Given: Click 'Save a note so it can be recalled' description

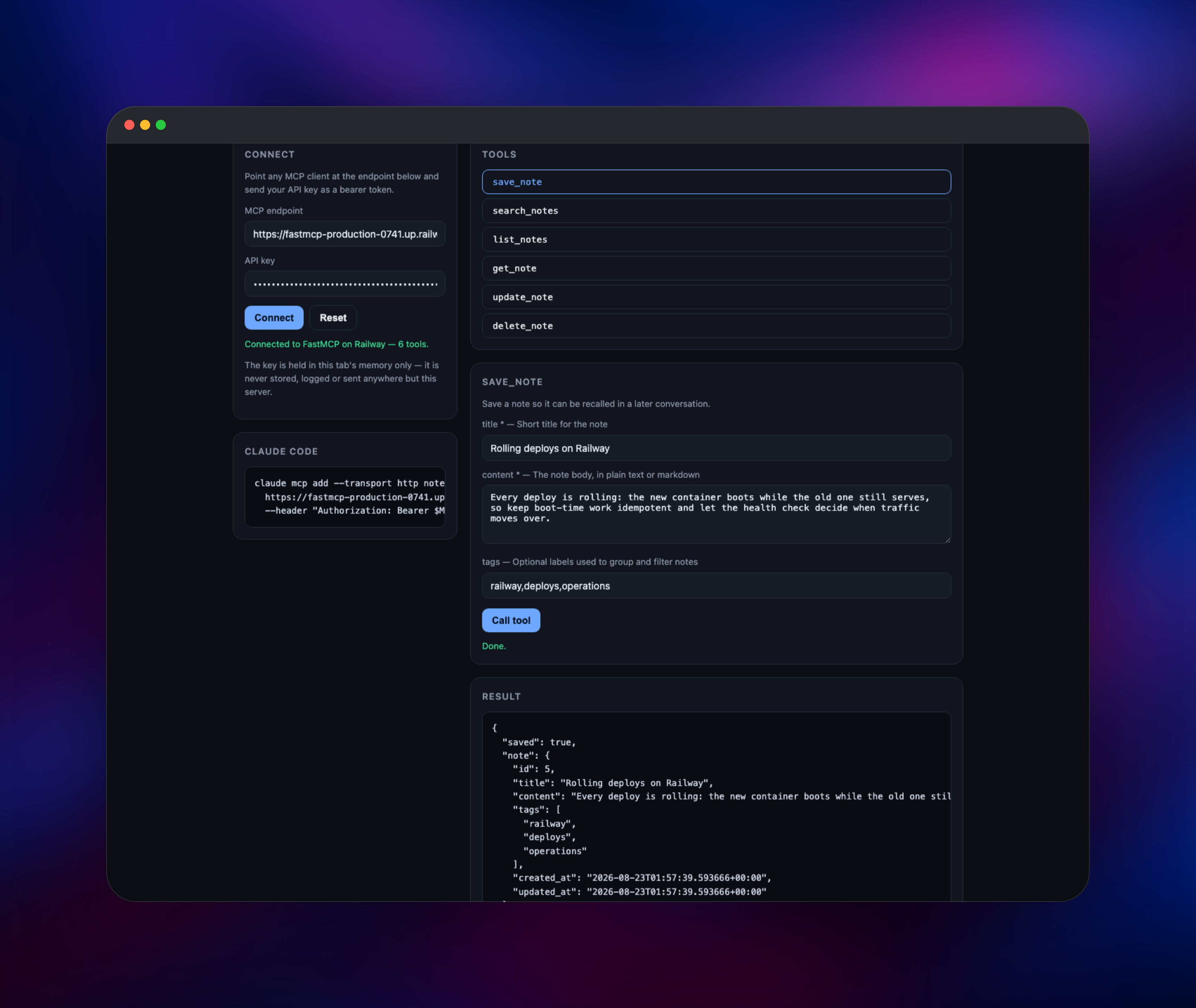Looking at the screenshot, I should (x=596, y=404).
